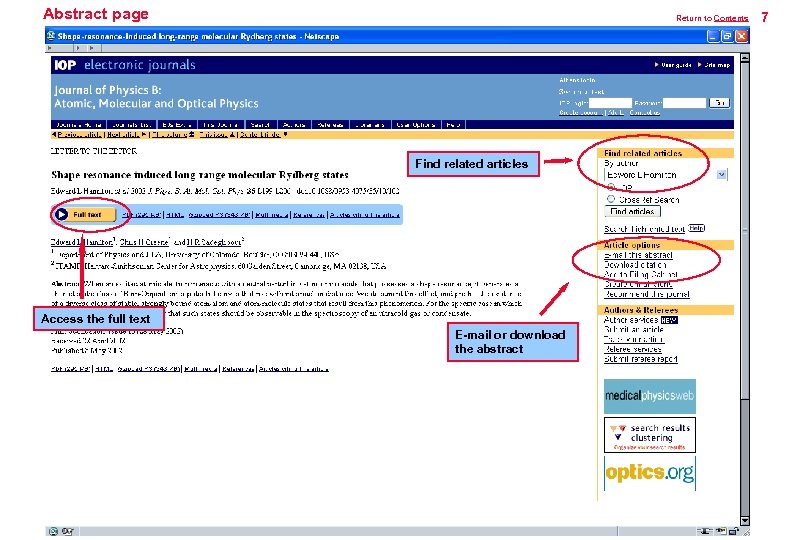
Task: Click the vertical scrollbar thumb
Action: point(744,230)
